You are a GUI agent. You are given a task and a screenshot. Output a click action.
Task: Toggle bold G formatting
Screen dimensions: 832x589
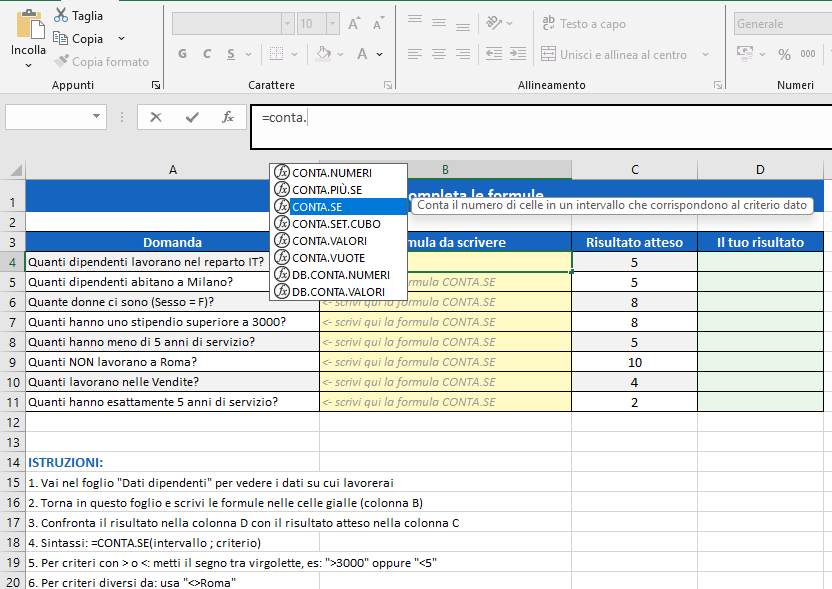point(183,54)
